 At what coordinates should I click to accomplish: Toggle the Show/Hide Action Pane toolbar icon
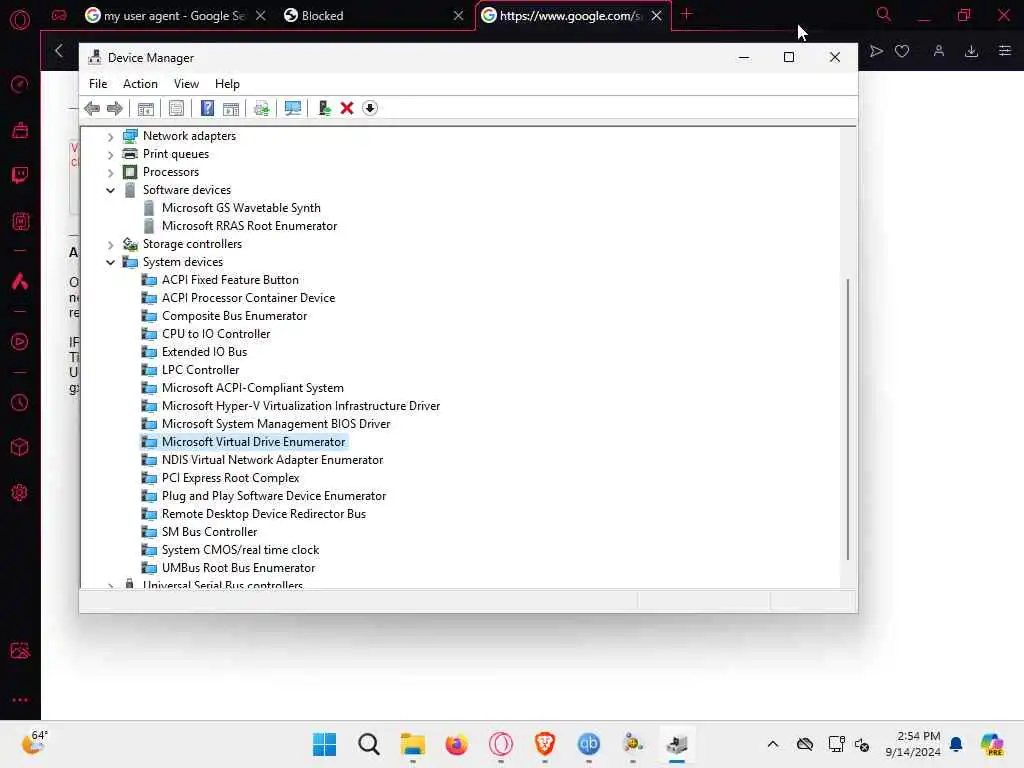click(231, 108)
